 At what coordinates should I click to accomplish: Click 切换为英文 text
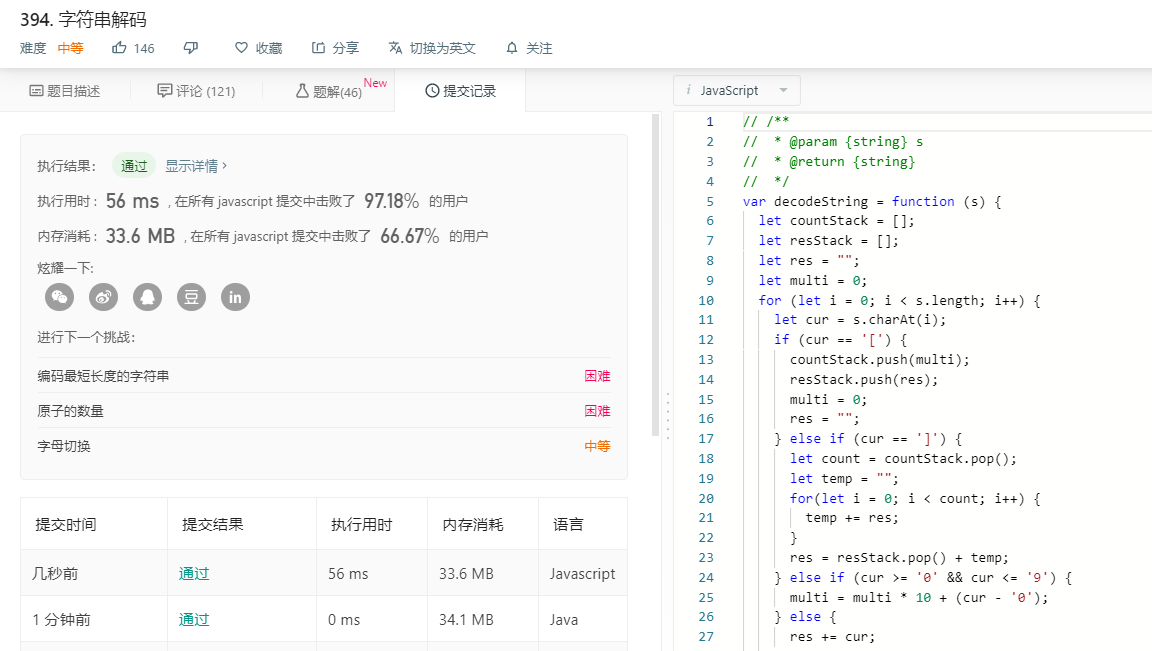click(442, 48)
